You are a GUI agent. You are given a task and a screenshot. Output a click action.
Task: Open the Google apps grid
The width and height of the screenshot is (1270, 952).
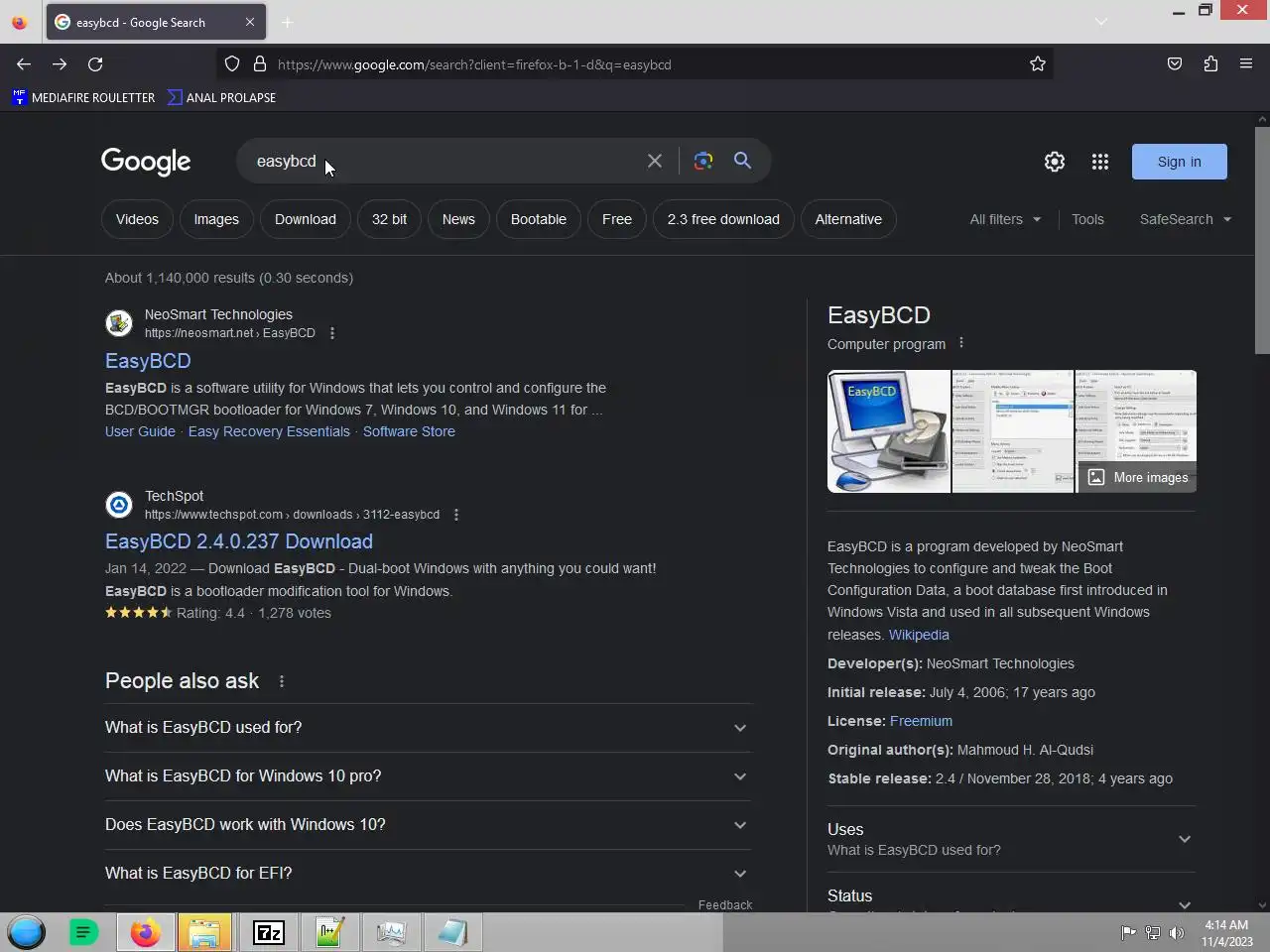coord(1100,162)
